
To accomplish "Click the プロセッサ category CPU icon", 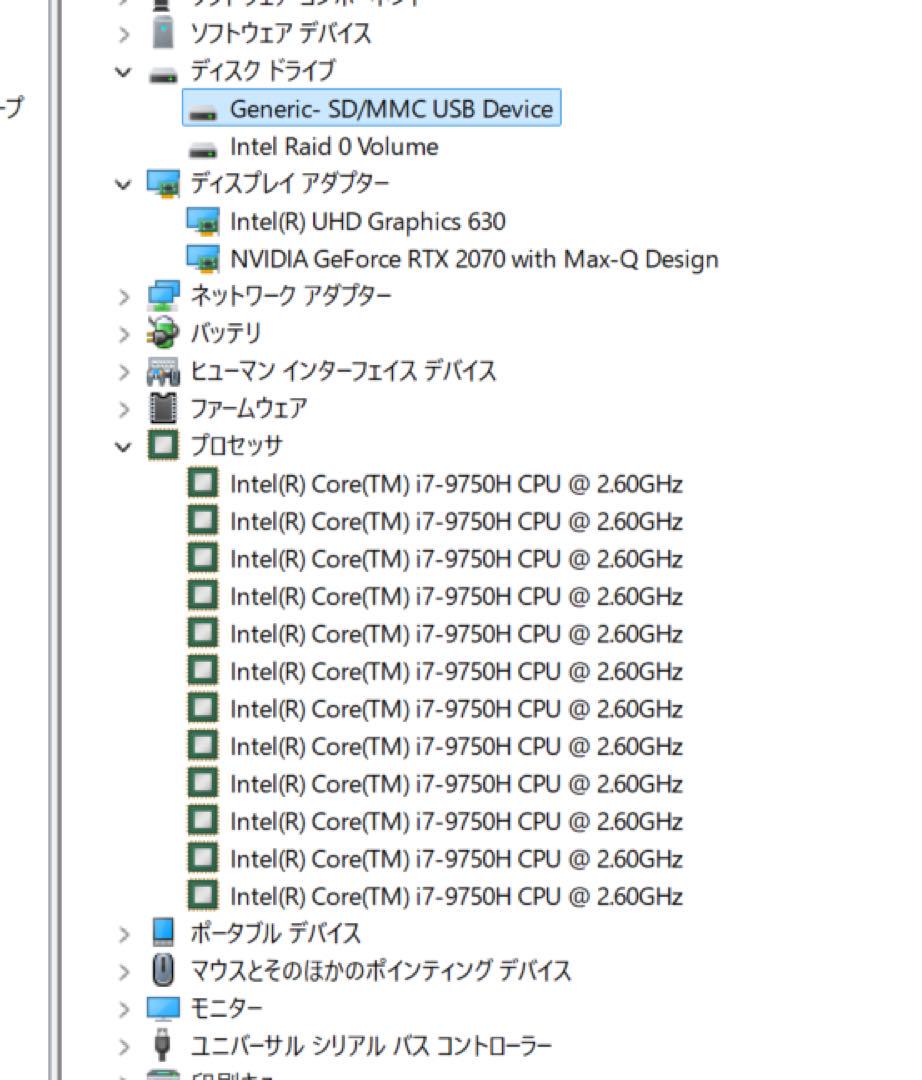I will pyautogui.click(x=163, y=445).
